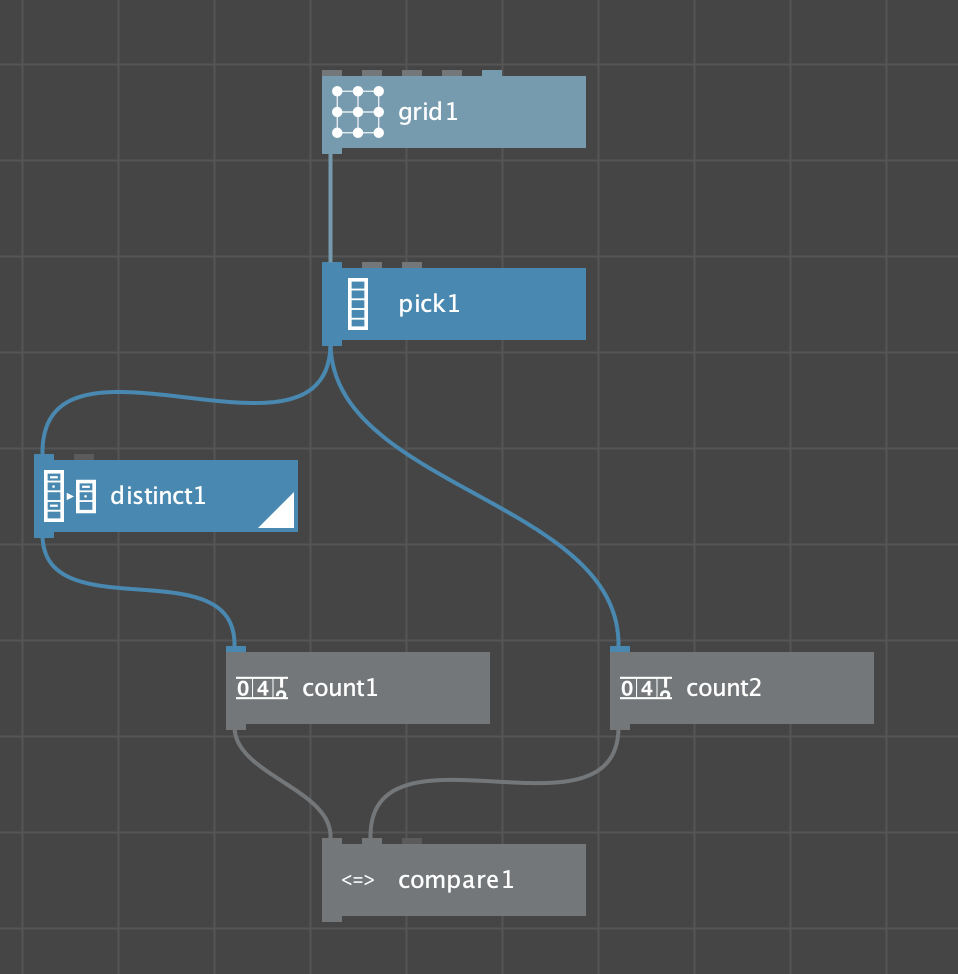Click the list icon on the pick1 node
Screen dimensions: 958x974
click(x=357, y=304)
